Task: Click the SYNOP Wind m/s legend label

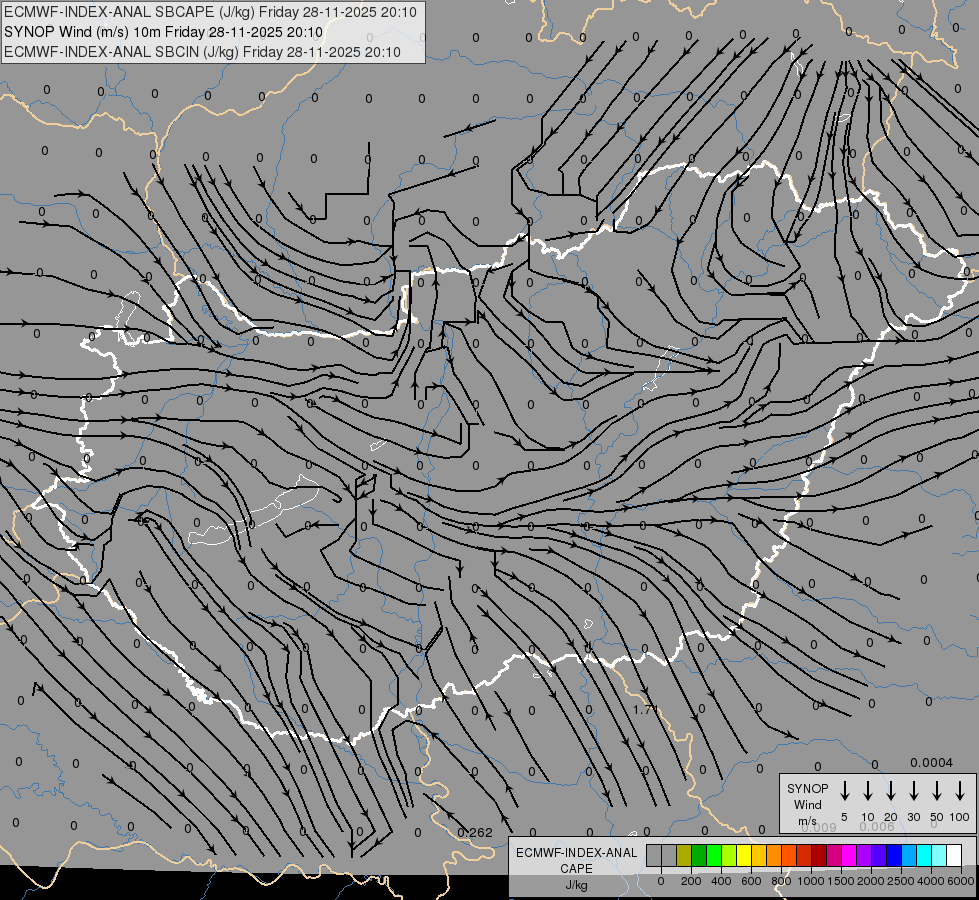Action: [807, 804]
